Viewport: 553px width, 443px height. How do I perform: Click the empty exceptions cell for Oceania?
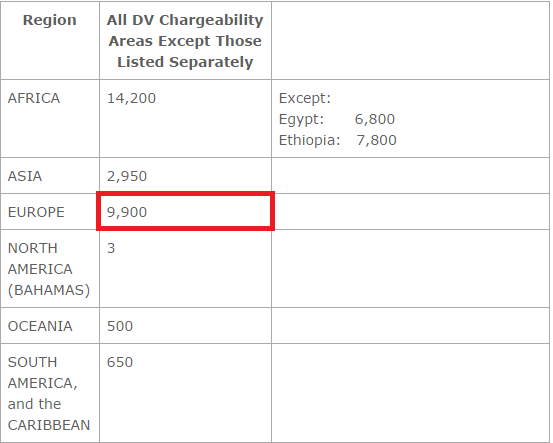point(411,326)
